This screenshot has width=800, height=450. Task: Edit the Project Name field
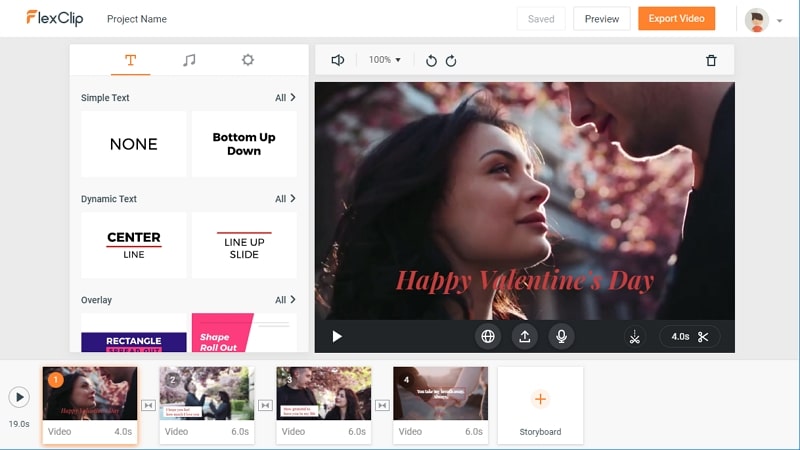click(137, 19)
